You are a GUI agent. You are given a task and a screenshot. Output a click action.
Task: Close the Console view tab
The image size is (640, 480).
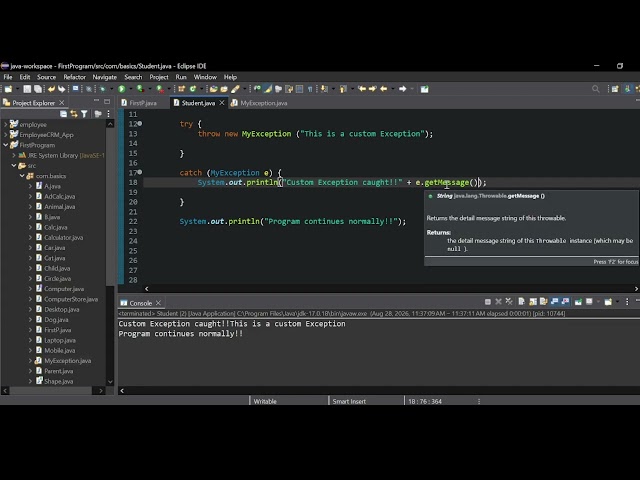(x=158, y=303)
